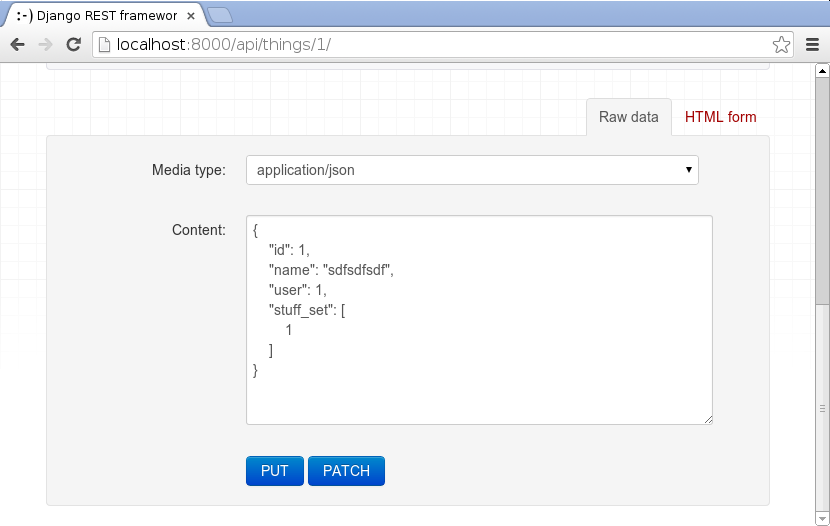Reload the current page

tap(73, 44)
